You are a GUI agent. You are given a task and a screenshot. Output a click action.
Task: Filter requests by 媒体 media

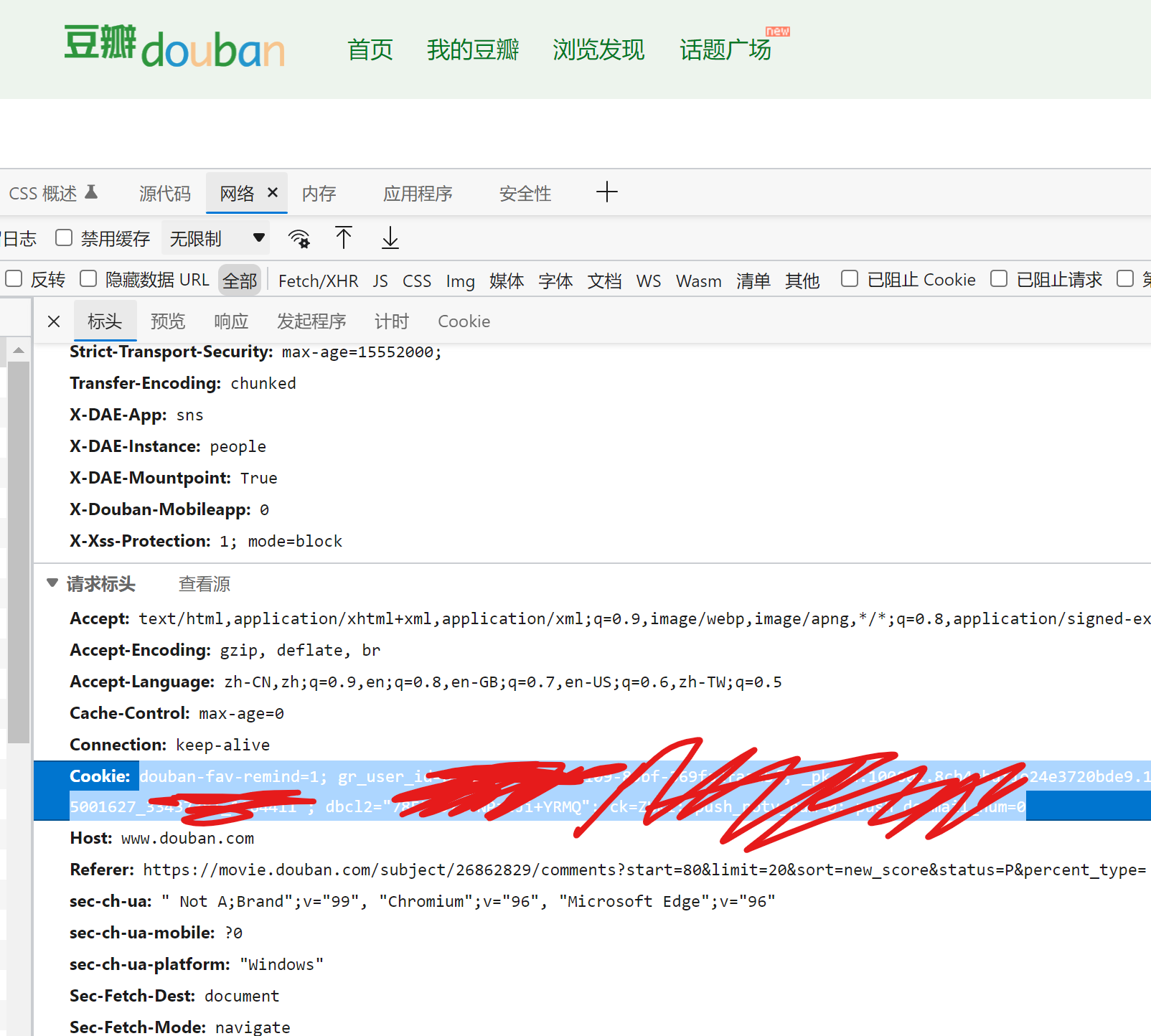pos(507,281)
